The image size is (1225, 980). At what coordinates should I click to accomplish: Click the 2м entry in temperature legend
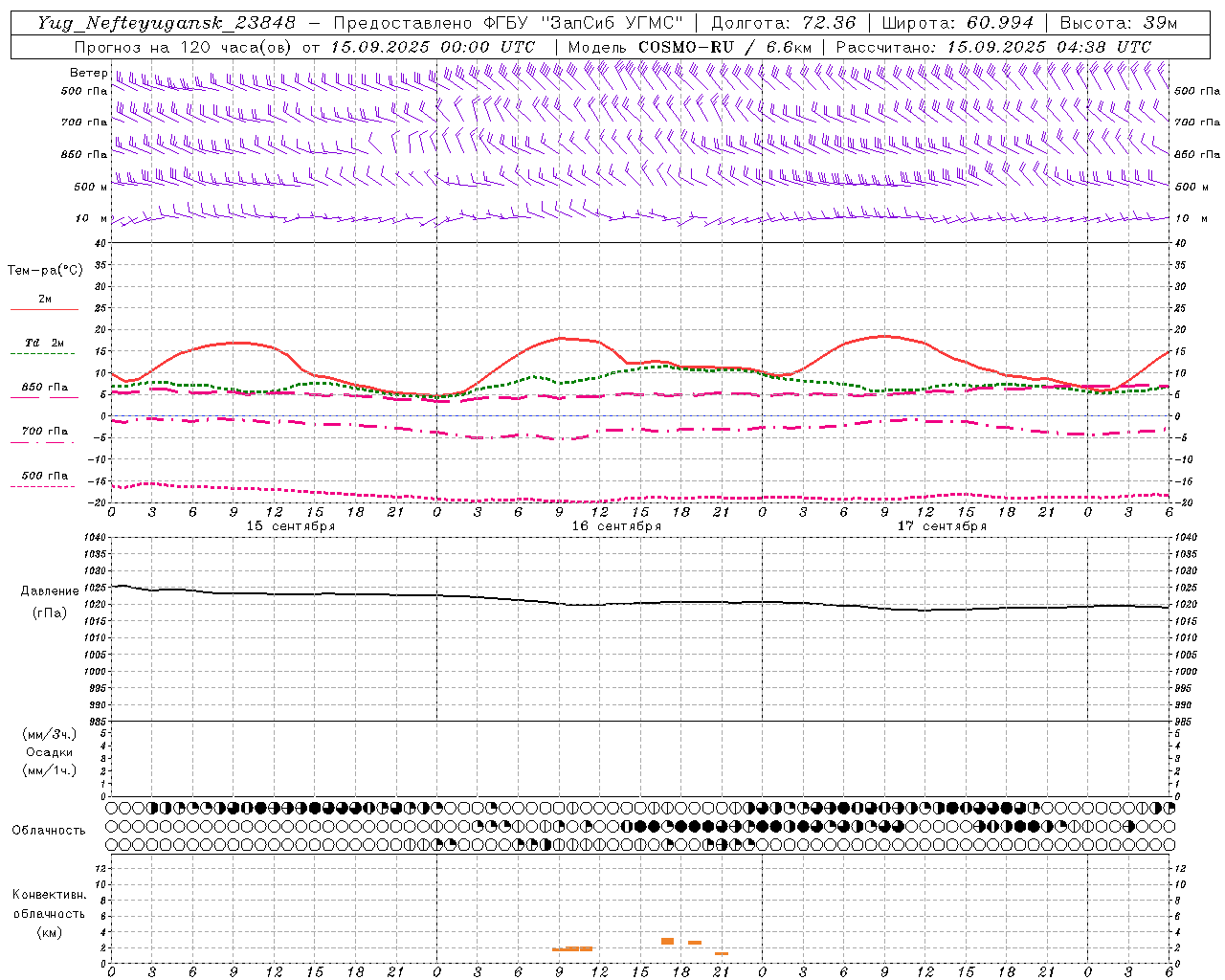coord(45,300)
